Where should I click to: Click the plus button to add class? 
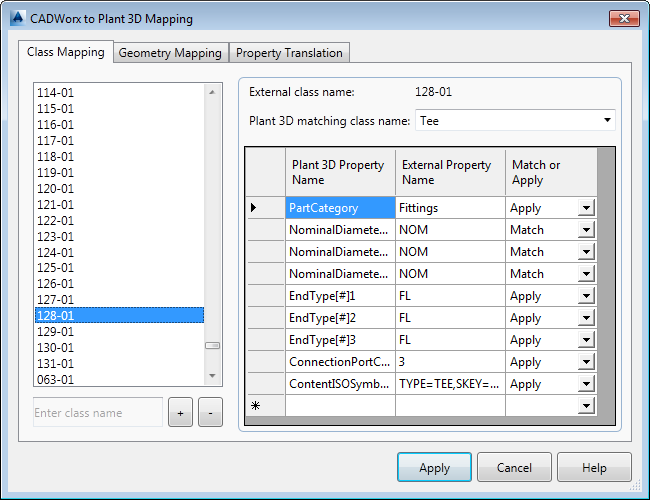pyautogui.click(x=180, y=413)
